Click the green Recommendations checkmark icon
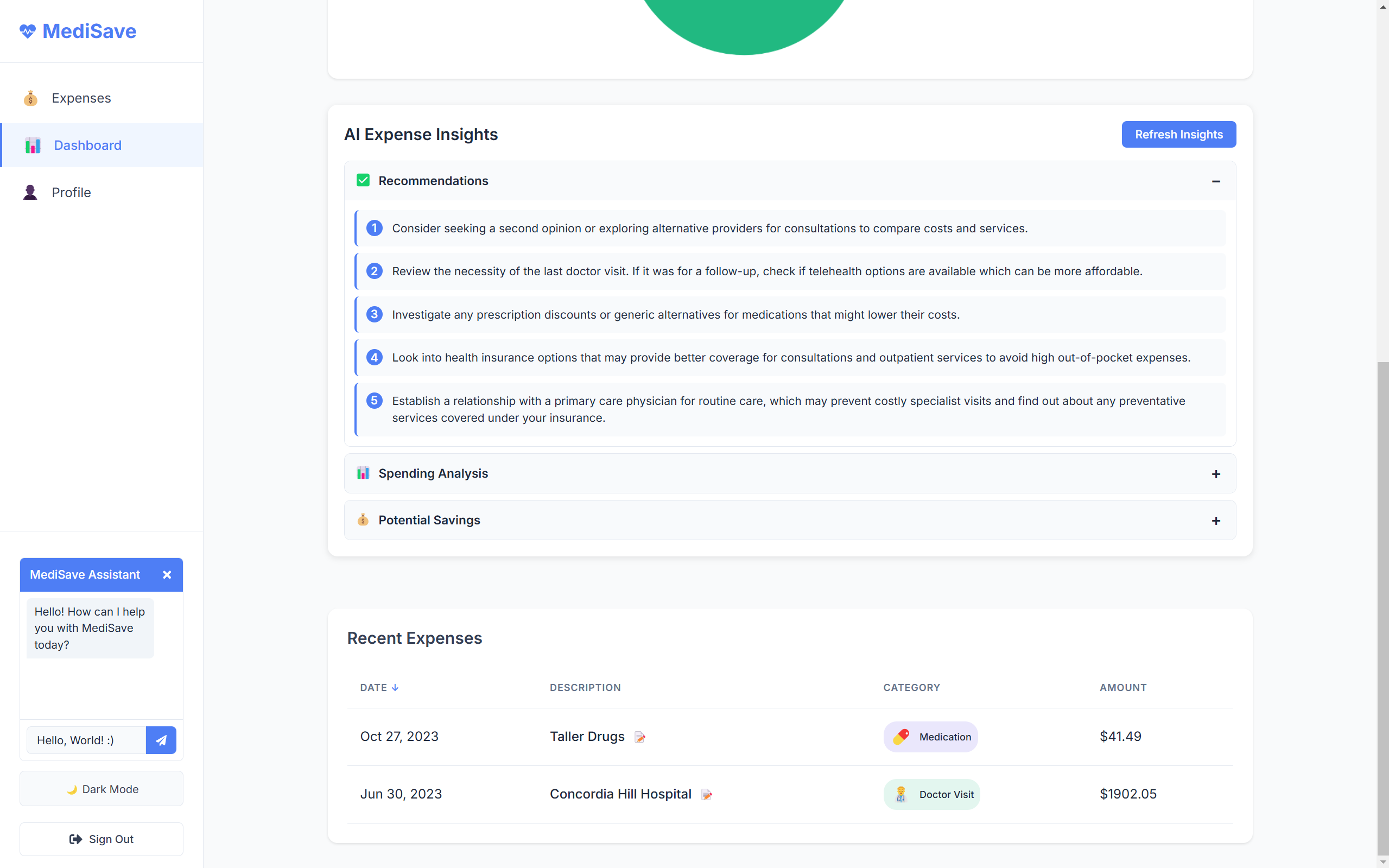The image size is (1389, 868). pos(363,180)
